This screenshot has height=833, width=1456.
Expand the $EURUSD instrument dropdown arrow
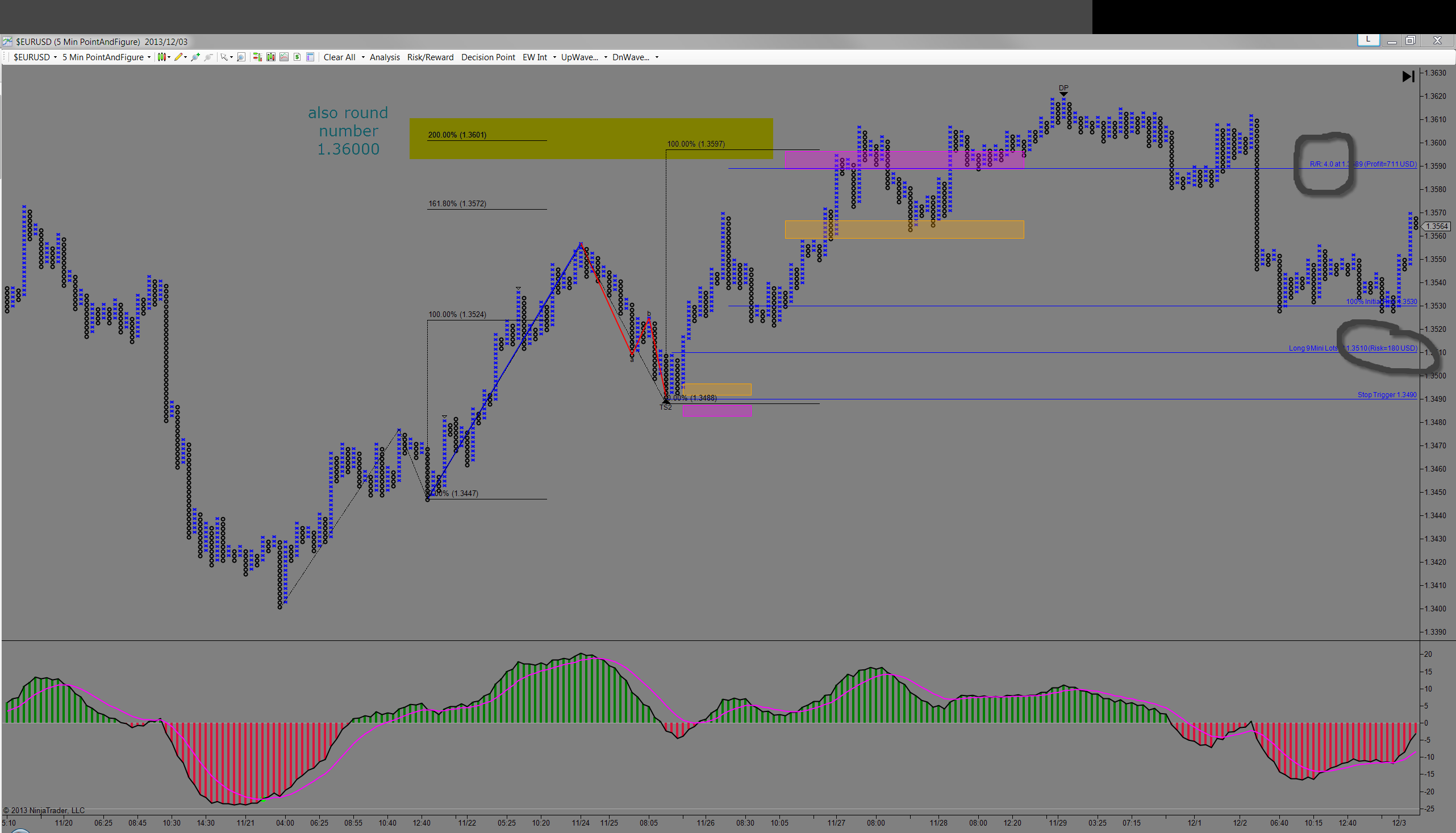click(56, 57)
